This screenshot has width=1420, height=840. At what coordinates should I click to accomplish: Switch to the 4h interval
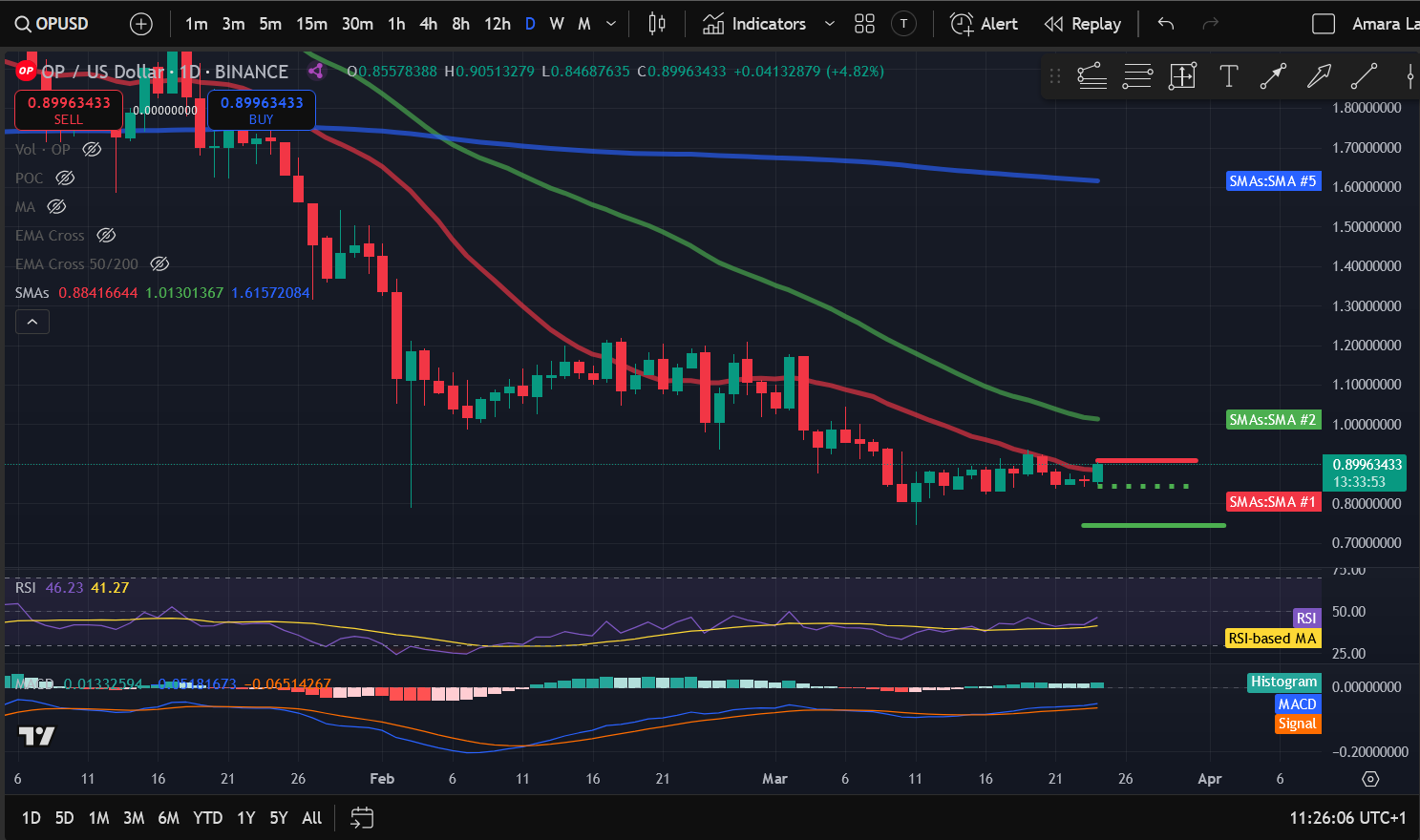pyautogui.click(x=429, y=24)
